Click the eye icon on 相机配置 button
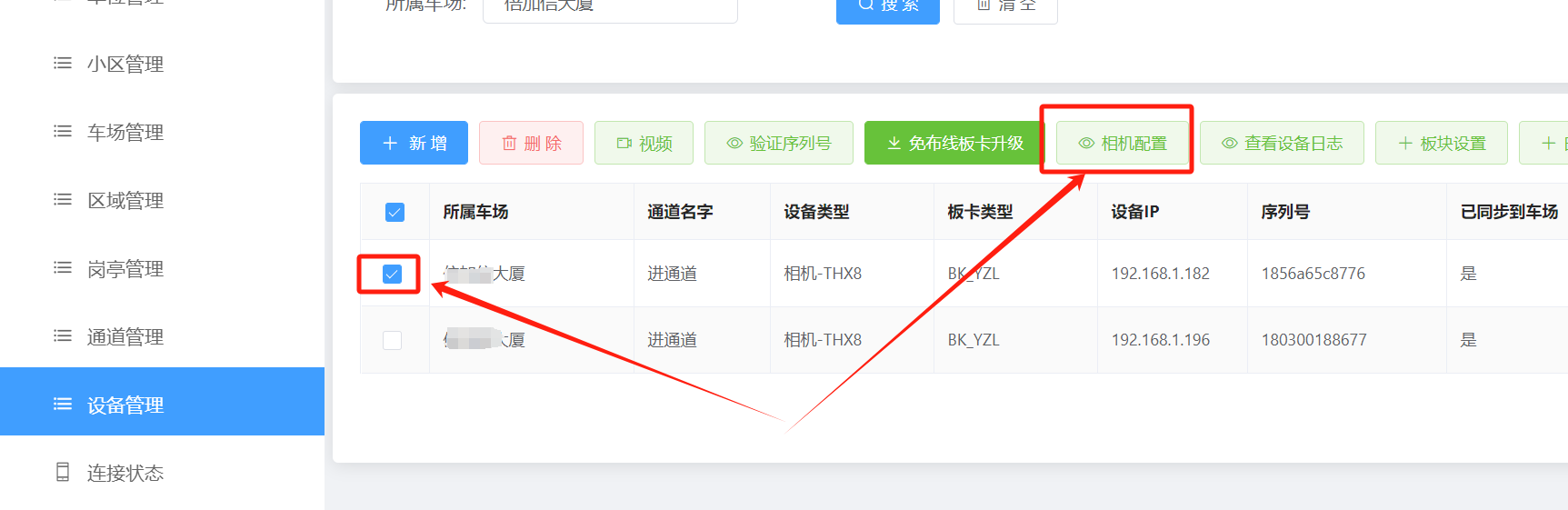 point(1085,144)
